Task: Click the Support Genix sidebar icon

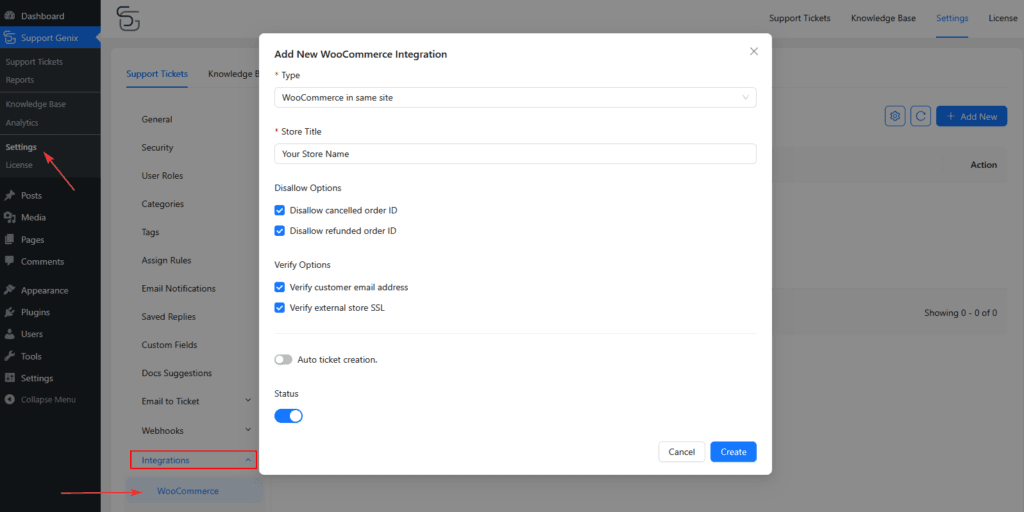Action: (10, 38)
